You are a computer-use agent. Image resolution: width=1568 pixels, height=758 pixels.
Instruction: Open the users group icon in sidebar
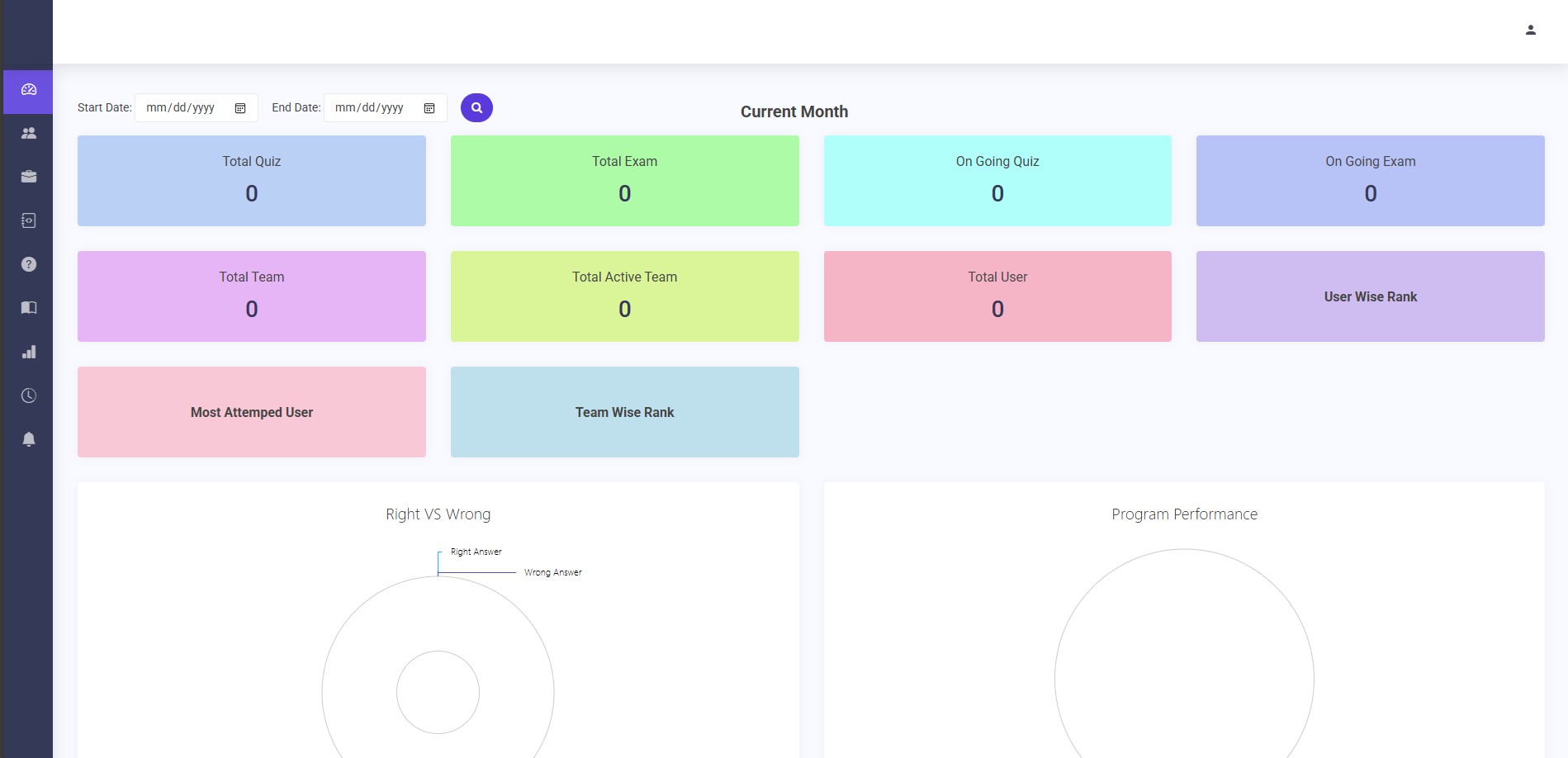(x=29, y=133)
